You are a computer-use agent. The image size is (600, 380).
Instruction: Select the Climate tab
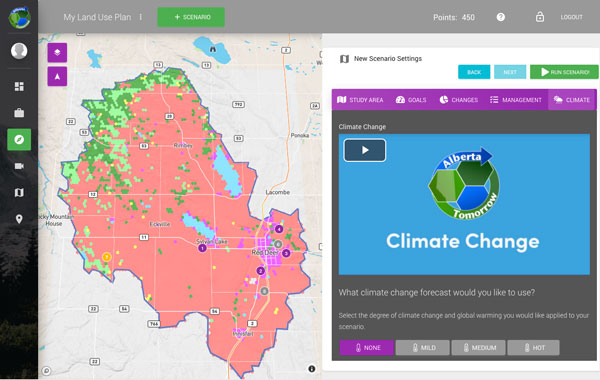[572, 100]
